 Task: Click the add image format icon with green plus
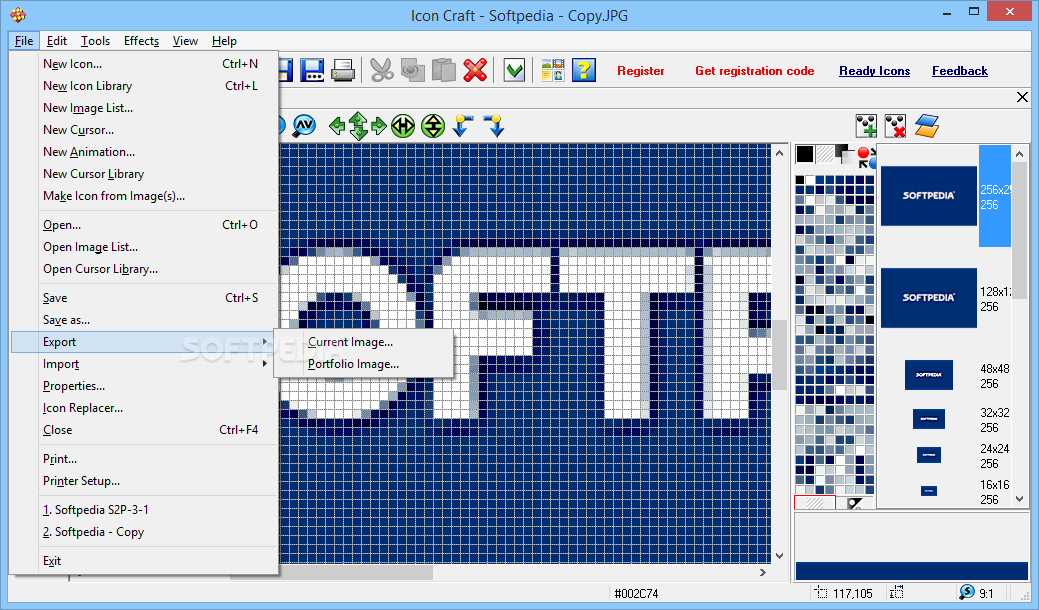point(866,126)
